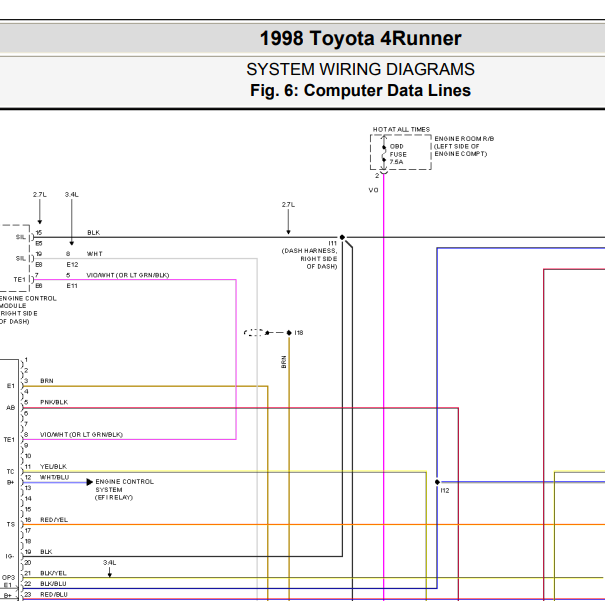Click the 'I11' splice label
605x601 pixels.
pos(333,243)
